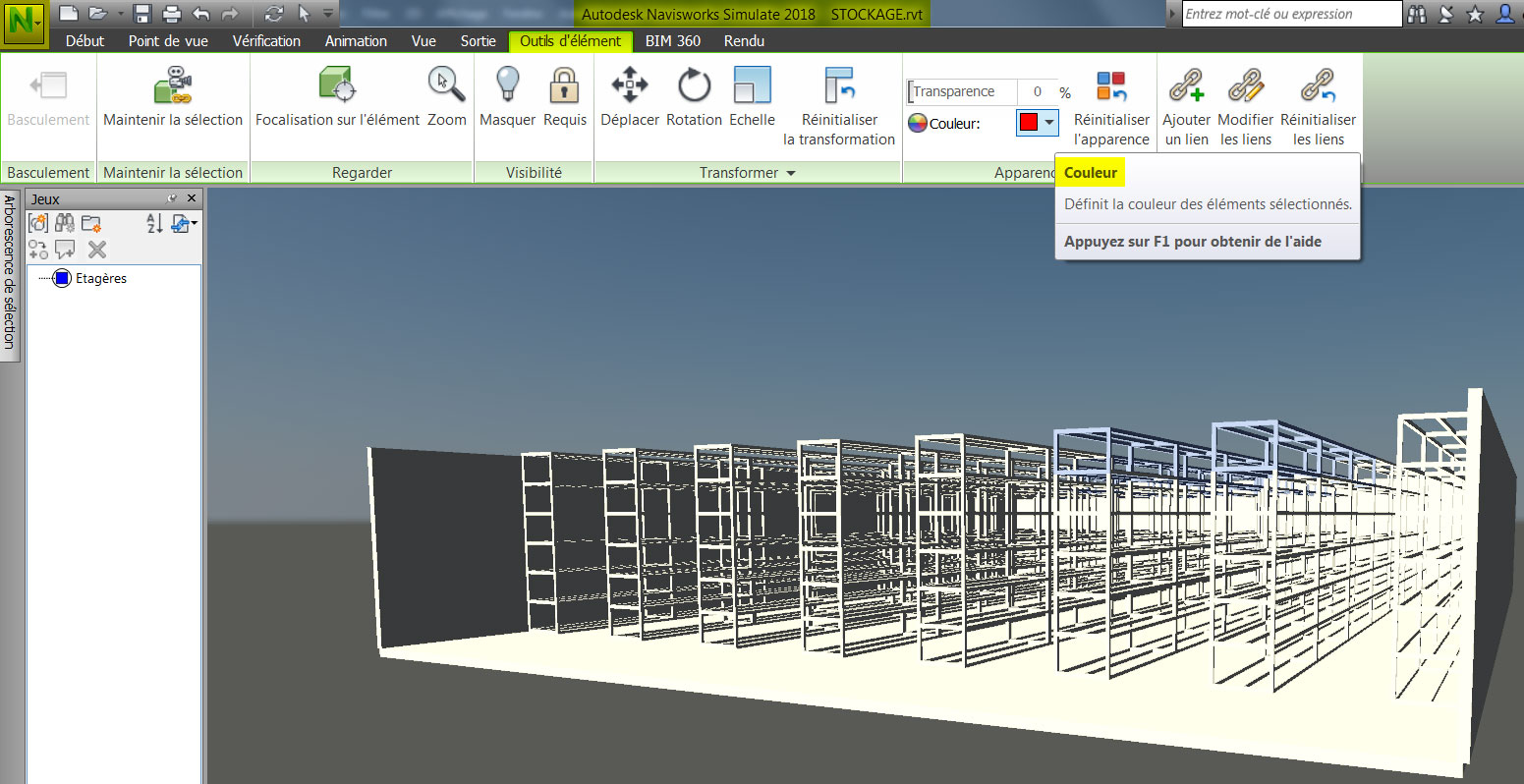
Task: Choose the Select cursor tool
Action: (304, 14)
